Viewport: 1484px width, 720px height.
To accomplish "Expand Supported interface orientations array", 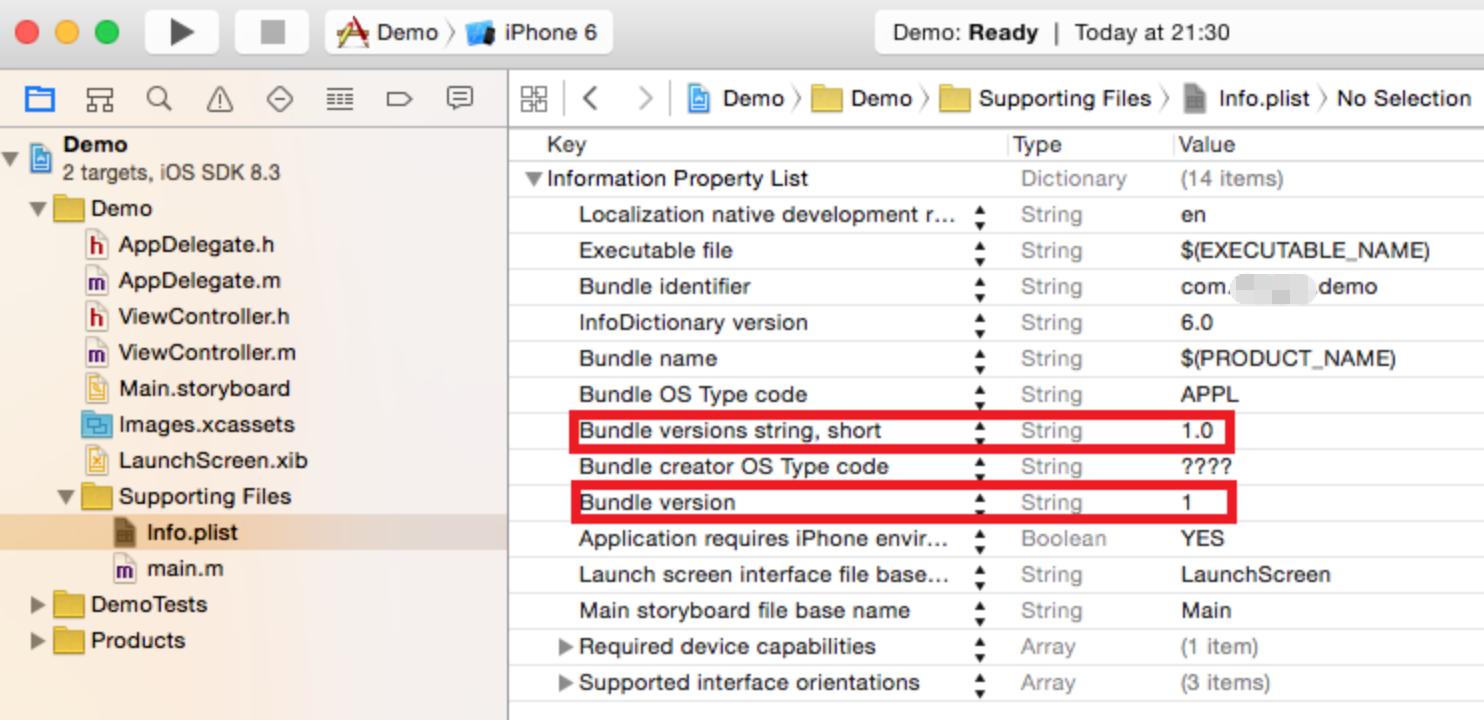I will click(x=565, y=683).
